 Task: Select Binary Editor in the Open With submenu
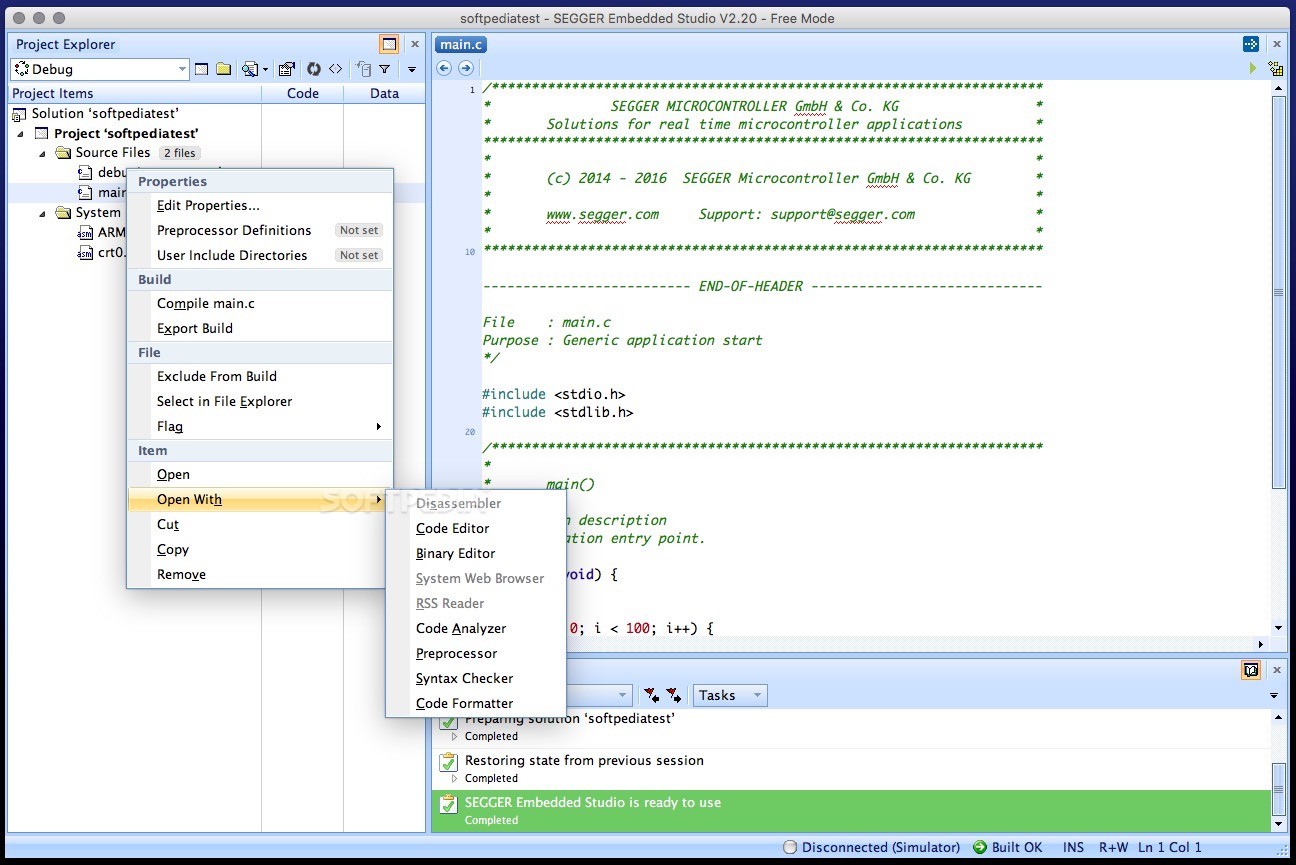(476, 553)
